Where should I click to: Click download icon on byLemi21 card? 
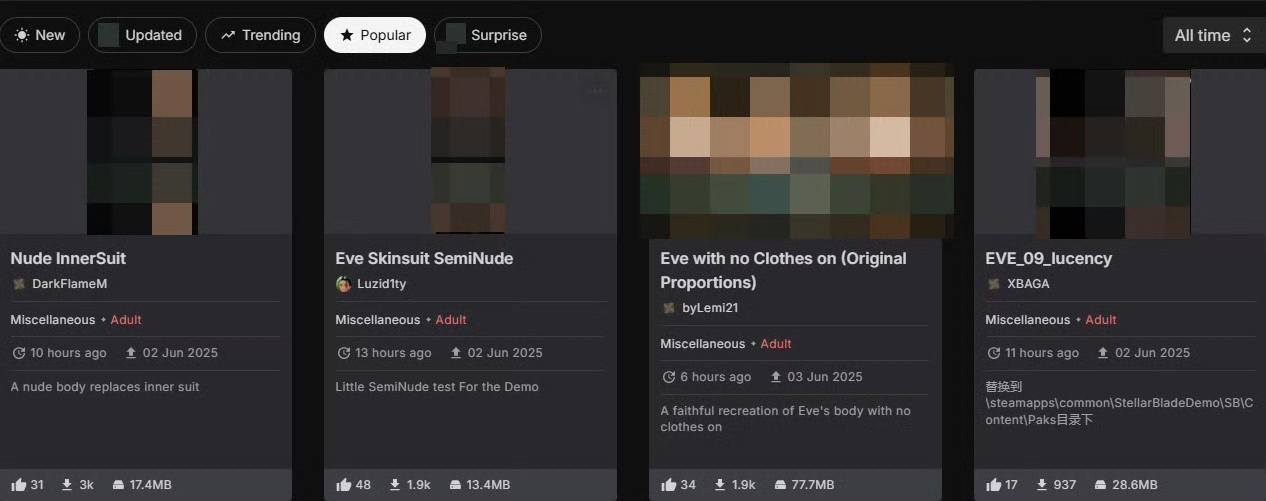click(720, 484)
